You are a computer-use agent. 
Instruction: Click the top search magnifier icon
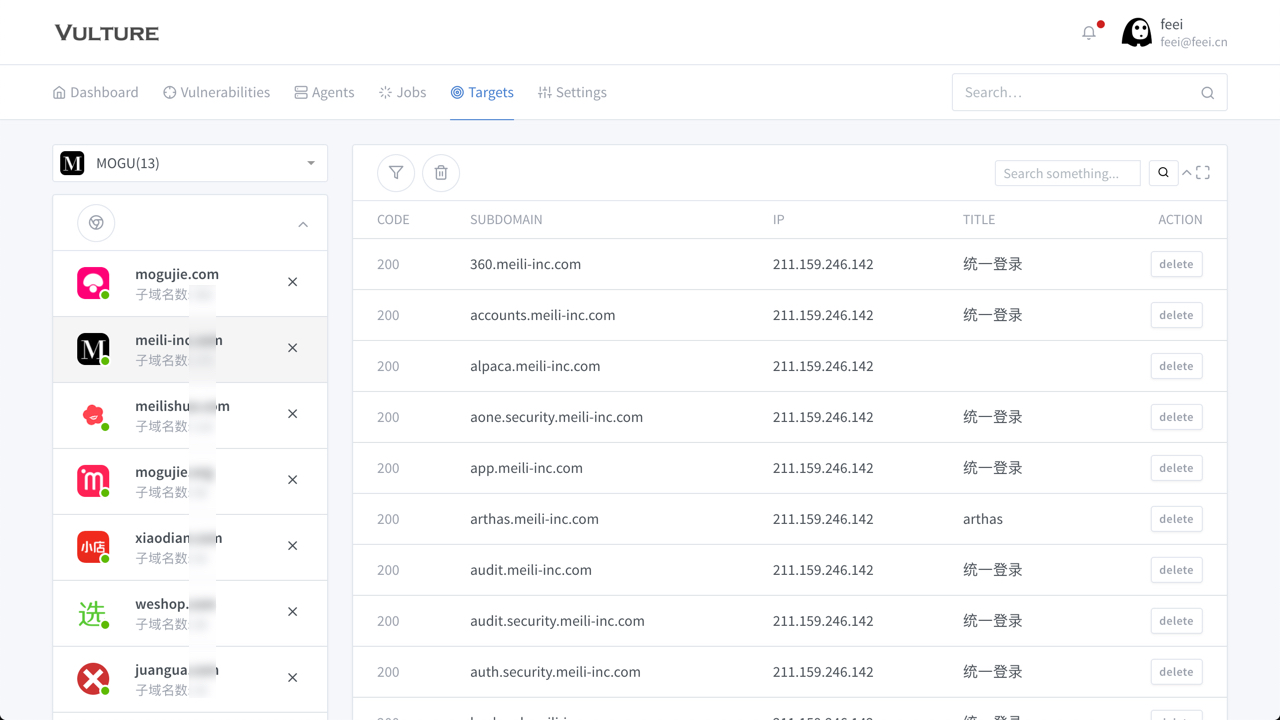coord(1208,93)
